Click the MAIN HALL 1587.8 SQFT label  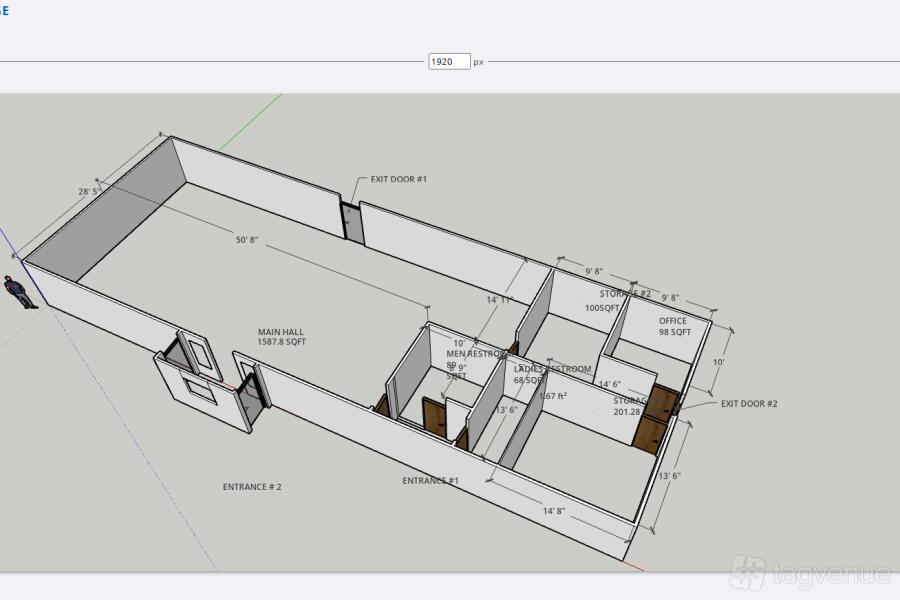point(282,337)
